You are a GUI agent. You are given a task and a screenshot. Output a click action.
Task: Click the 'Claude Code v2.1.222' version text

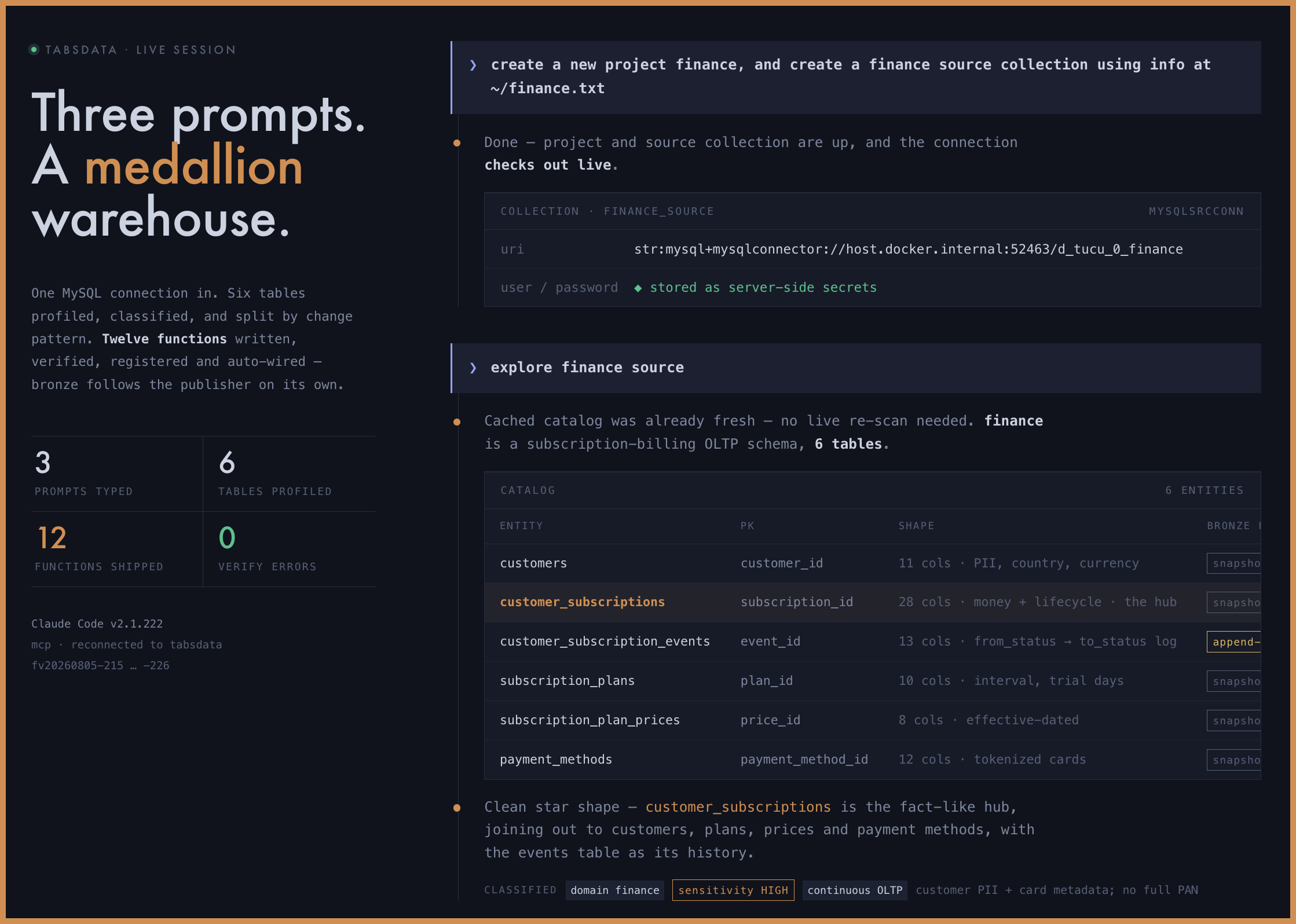point(97,624)
